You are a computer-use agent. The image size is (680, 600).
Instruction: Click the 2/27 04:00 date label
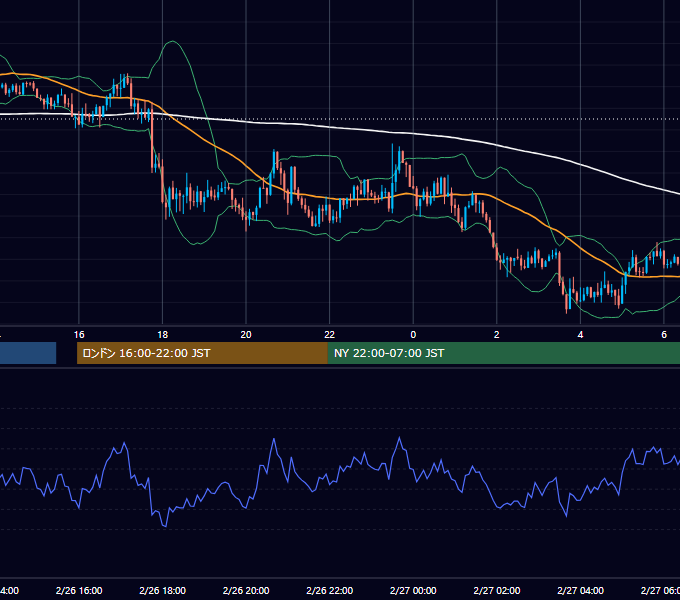click(x=580, y=590)
